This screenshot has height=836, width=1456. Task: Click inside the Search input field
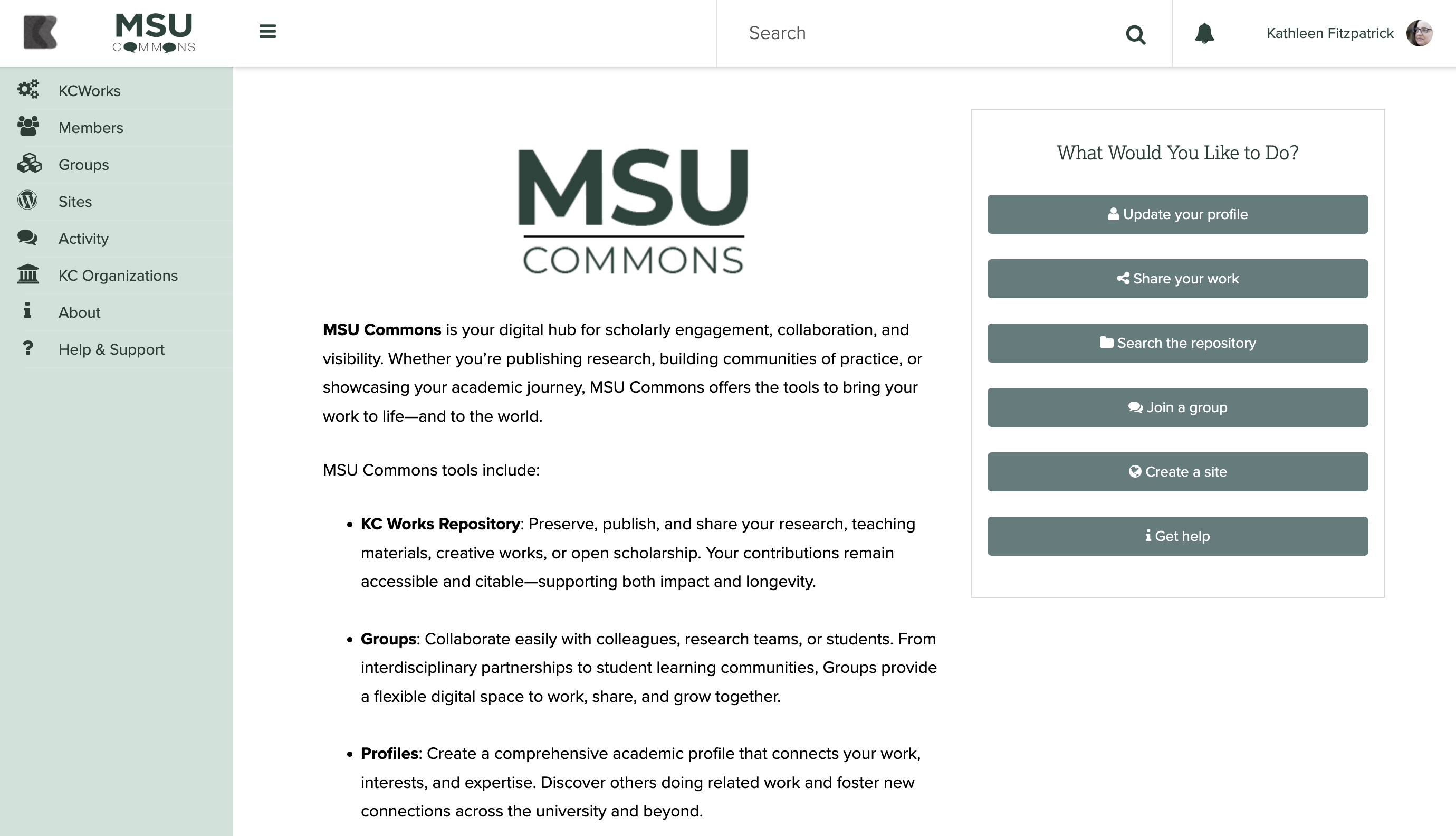(x=918, y=33)
